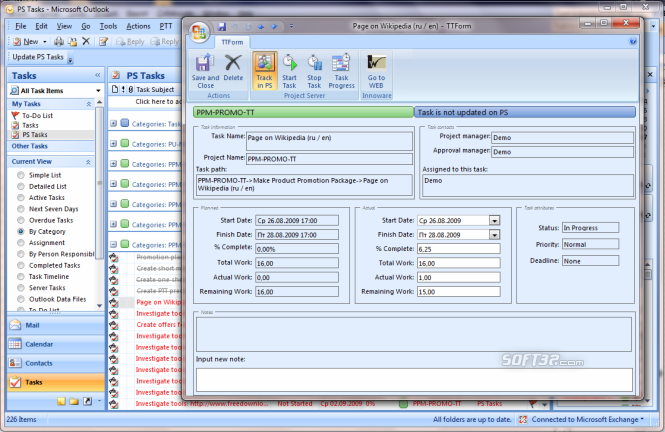Open the Calendar navigation pane

click(x=56, y=344)
